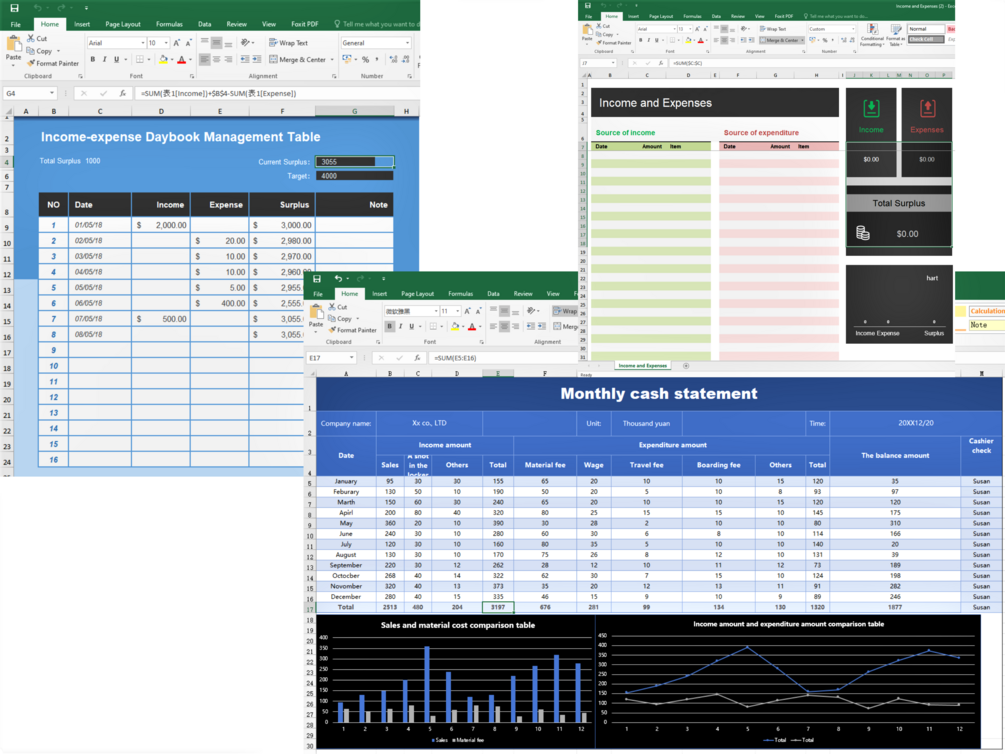Screen dimensions: 1005x754
Task: Click Copy in the Daybook window ribbon
Action: click(x=39, y=51)
